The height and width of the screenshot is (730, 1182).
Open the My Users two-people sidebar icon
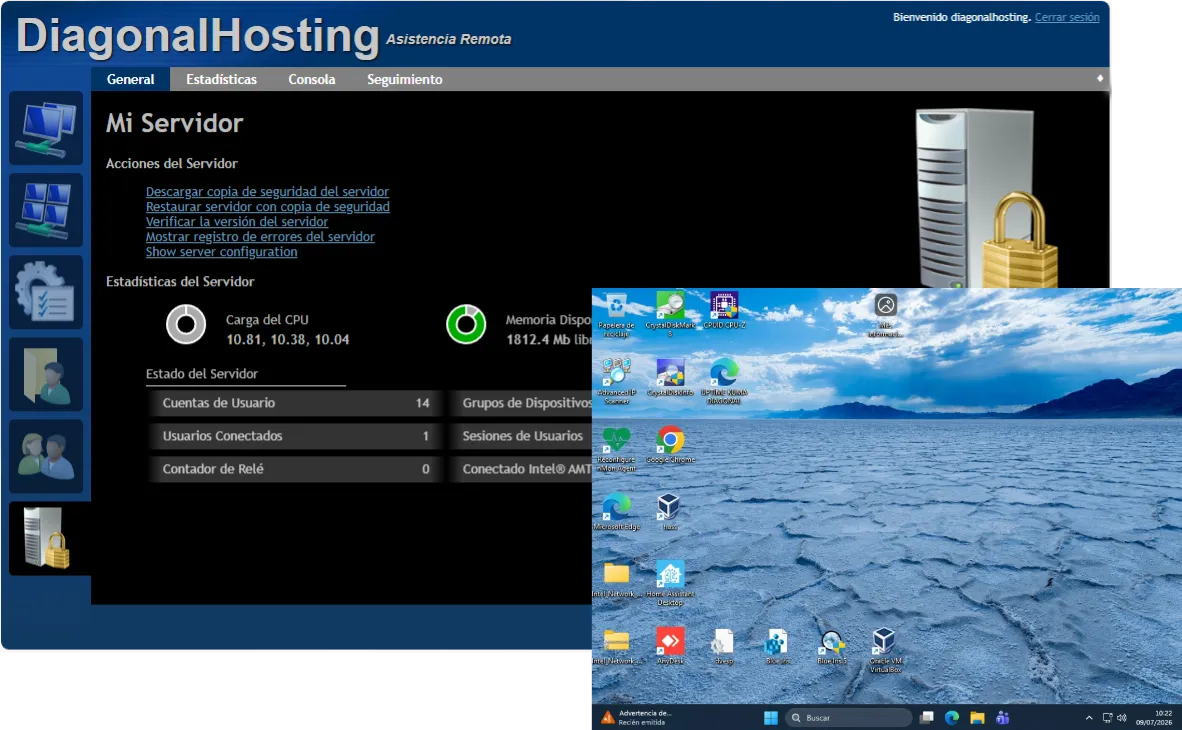click(x=46, y=457)
